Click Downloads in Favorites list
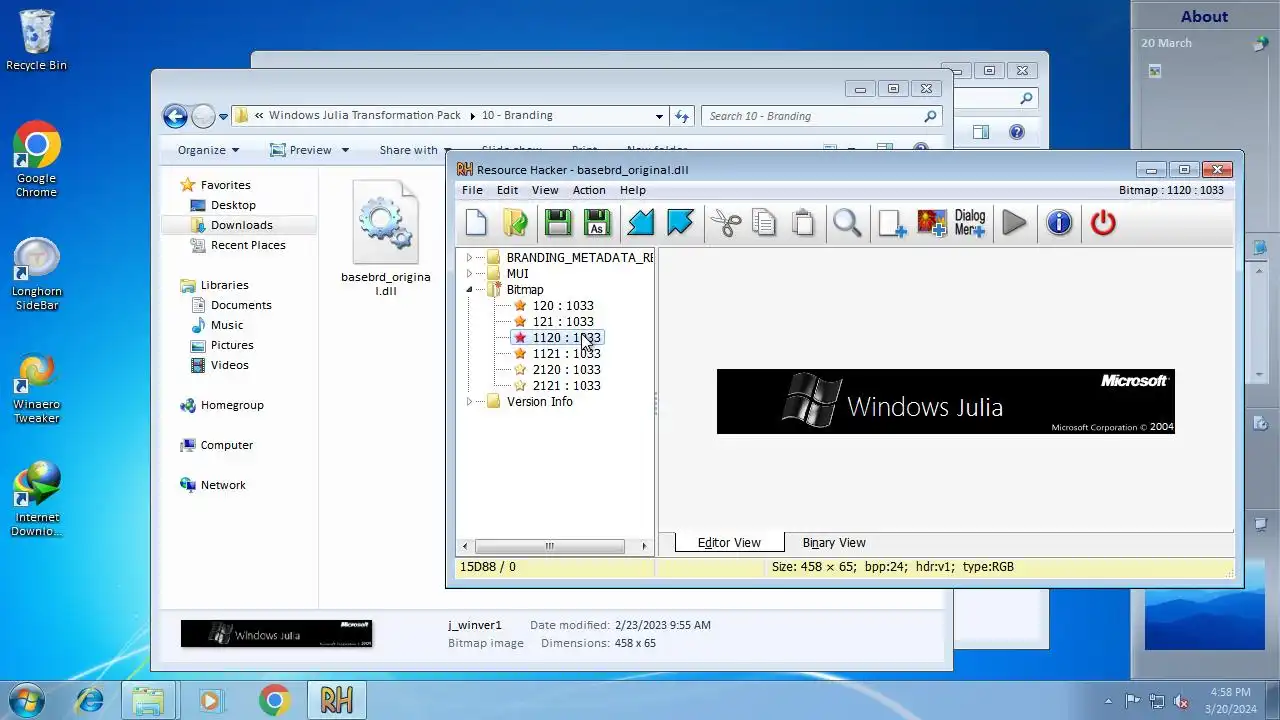Viewport: 1280px width, 720px height. (x=241, y=225)
